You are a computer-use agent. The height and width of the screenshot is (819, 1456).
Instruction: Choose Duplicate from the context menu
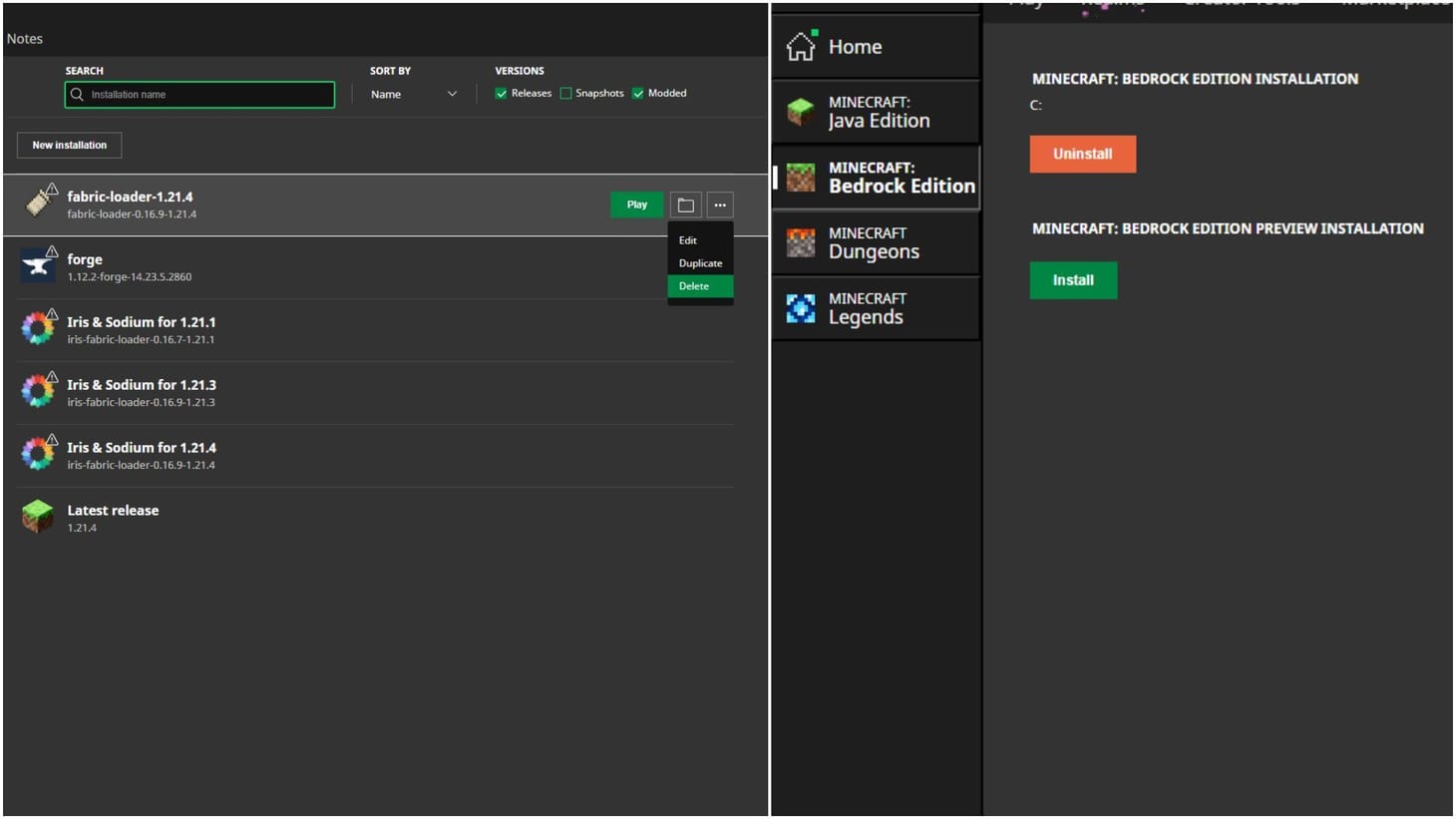[700, 263]
